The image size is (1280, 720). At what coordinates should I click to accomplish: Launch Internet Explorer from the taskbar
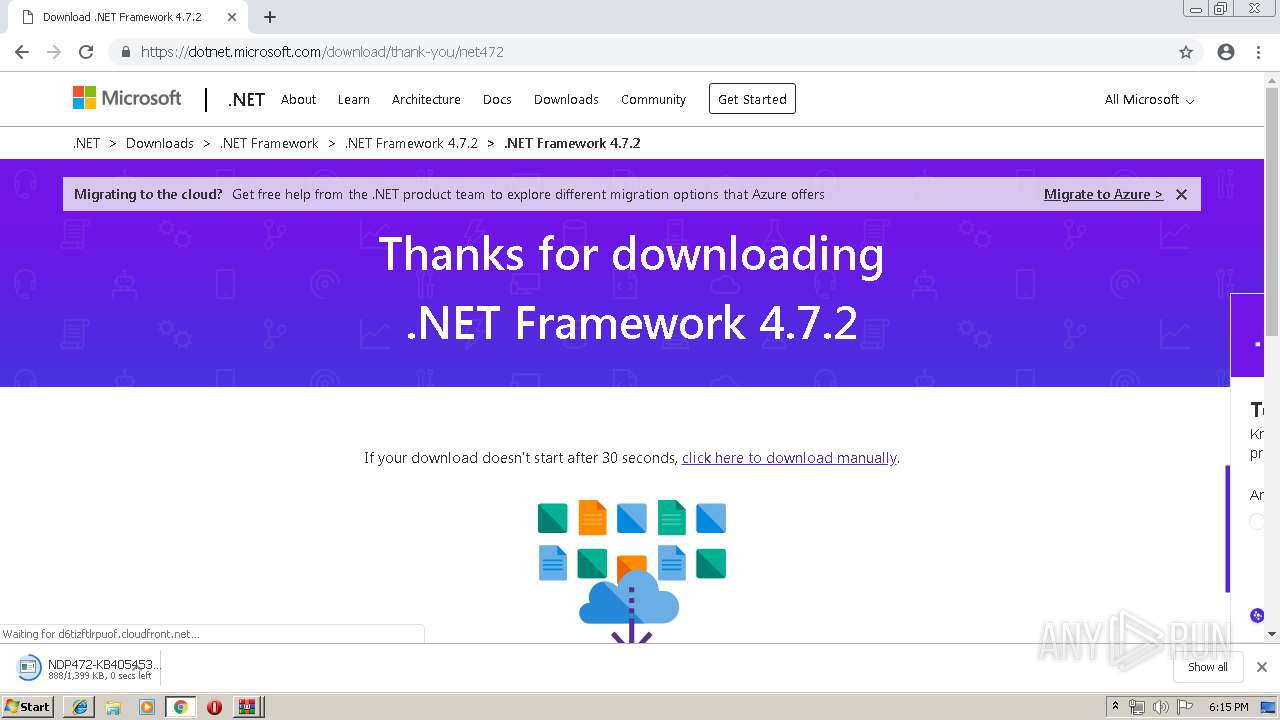79,706
